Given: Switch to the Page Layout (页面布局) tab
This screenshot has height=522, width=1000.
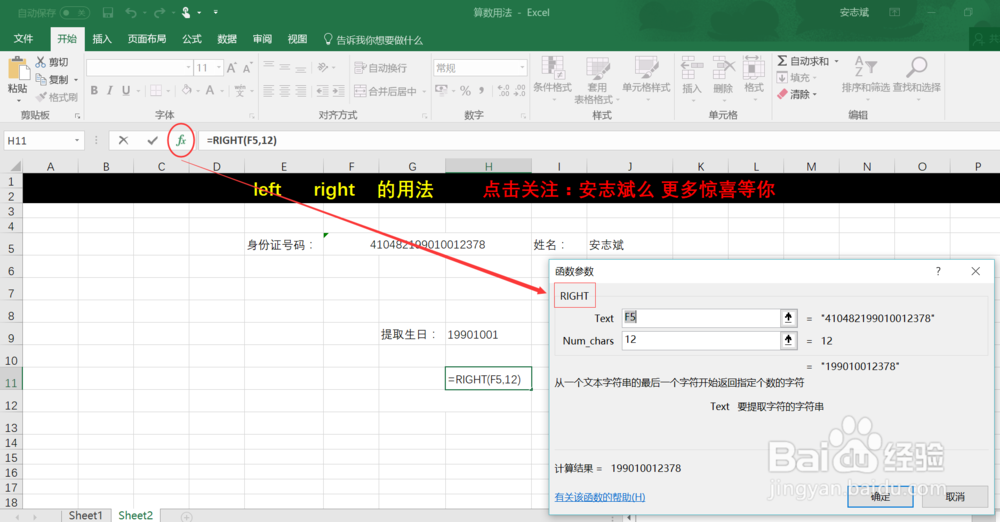Looking at the screenshot, I should click(x=147, y=39).
